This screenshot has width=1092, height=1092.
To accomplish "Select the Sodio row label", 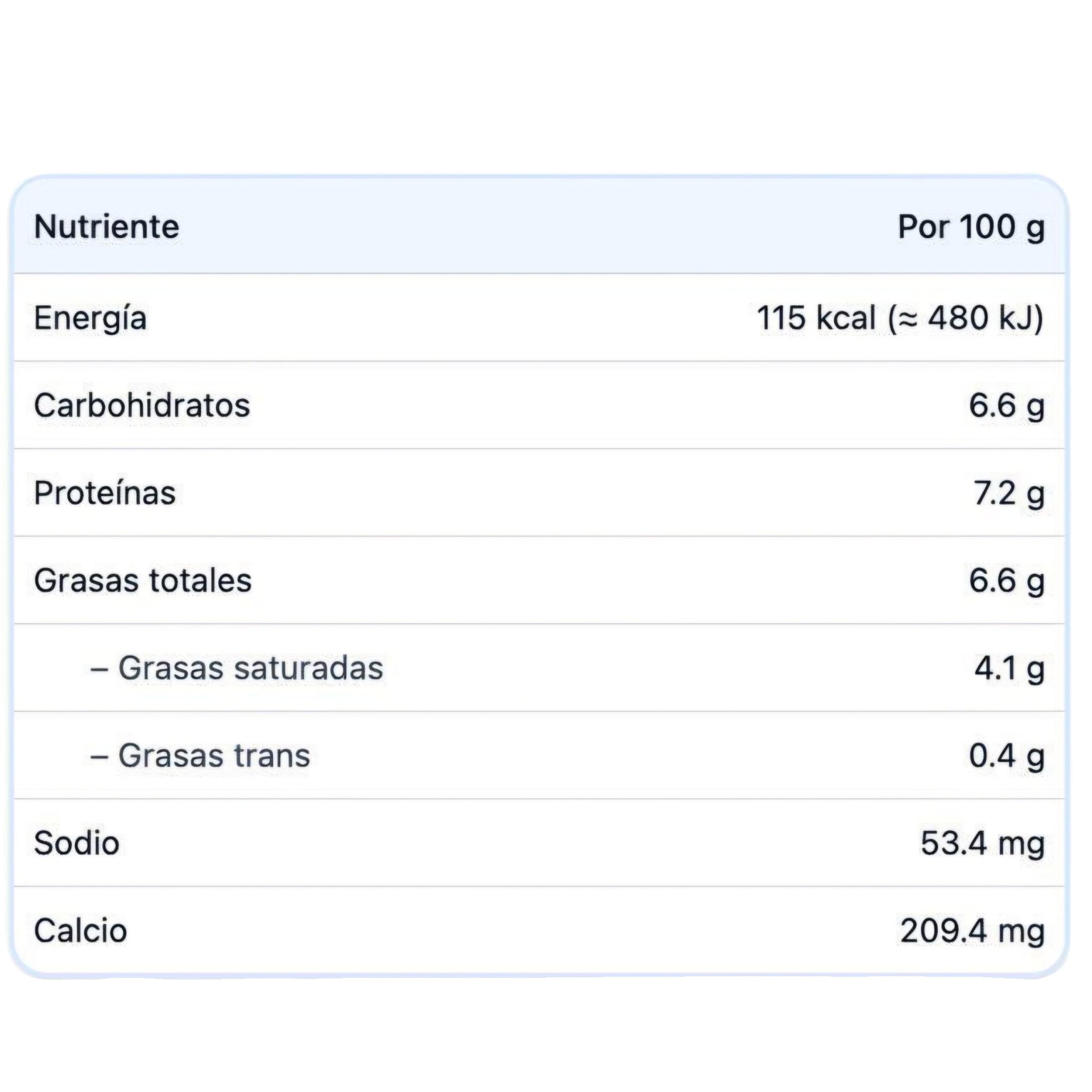I will pyautogui.click(x=77, y=844).
